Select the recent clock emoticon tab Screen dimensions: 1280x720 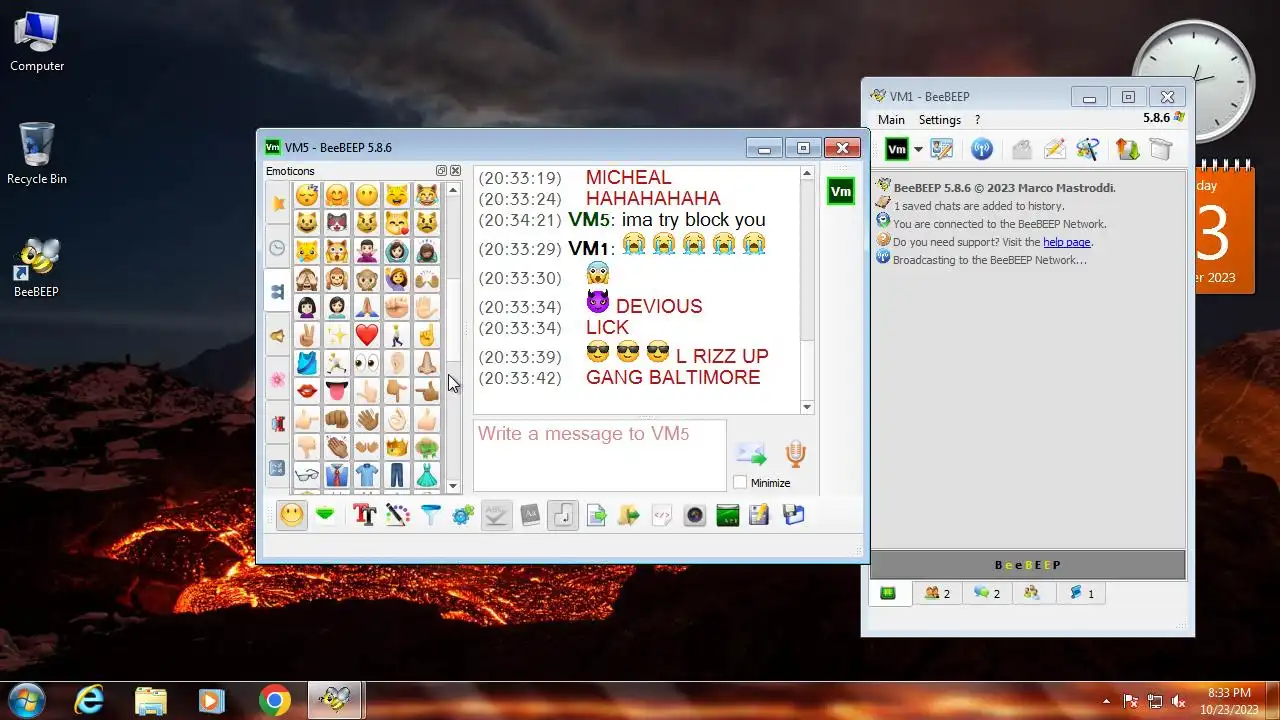coord(278,248)
